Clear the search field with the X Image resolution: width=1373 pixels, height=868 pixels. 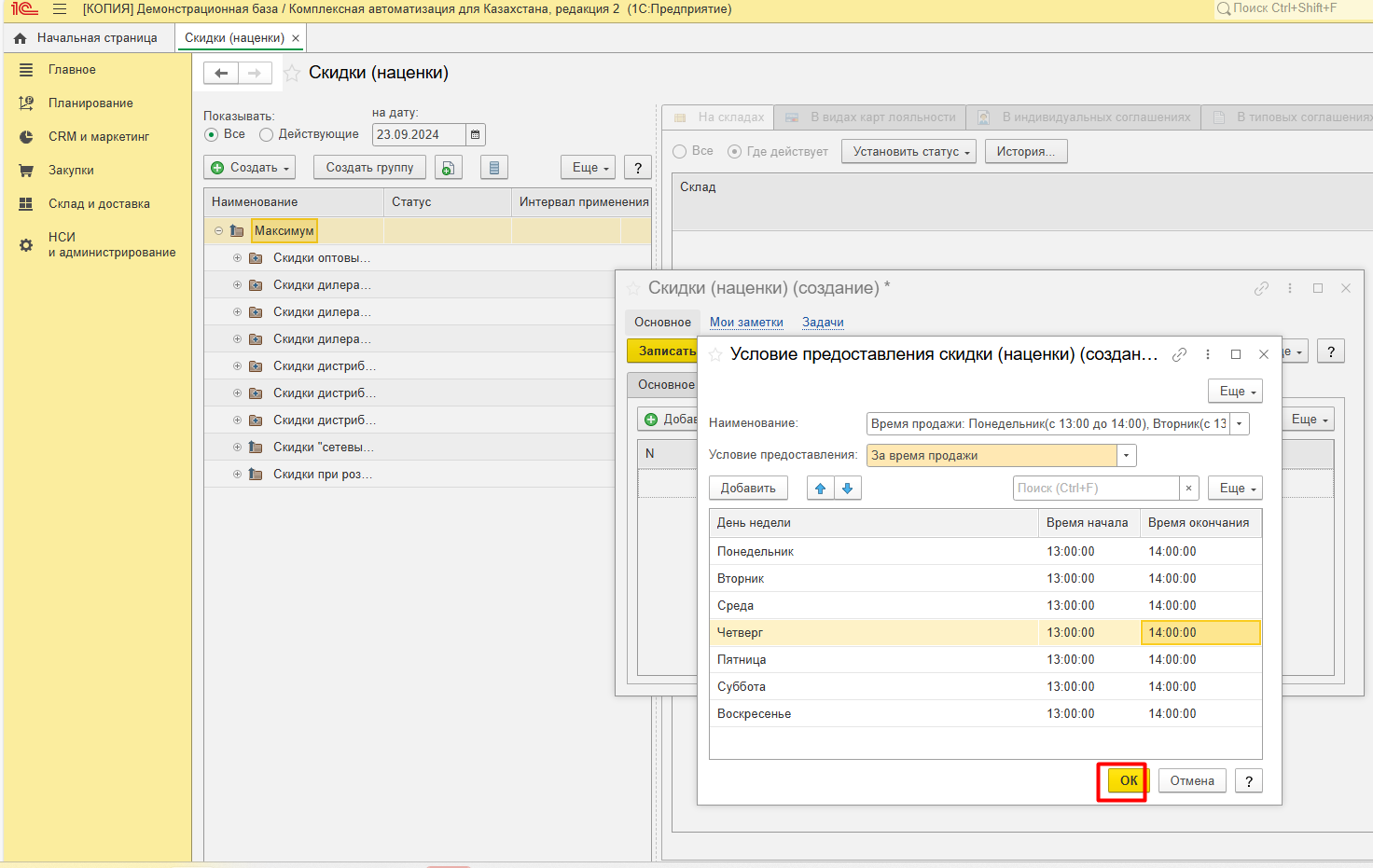point(1188,489)
